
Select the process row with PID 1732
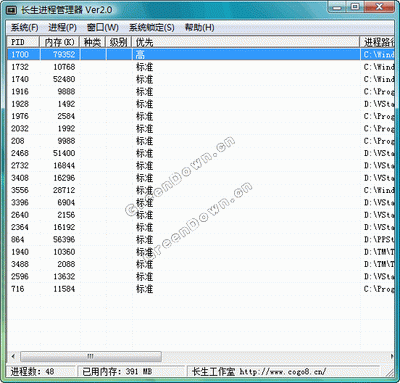200,67
